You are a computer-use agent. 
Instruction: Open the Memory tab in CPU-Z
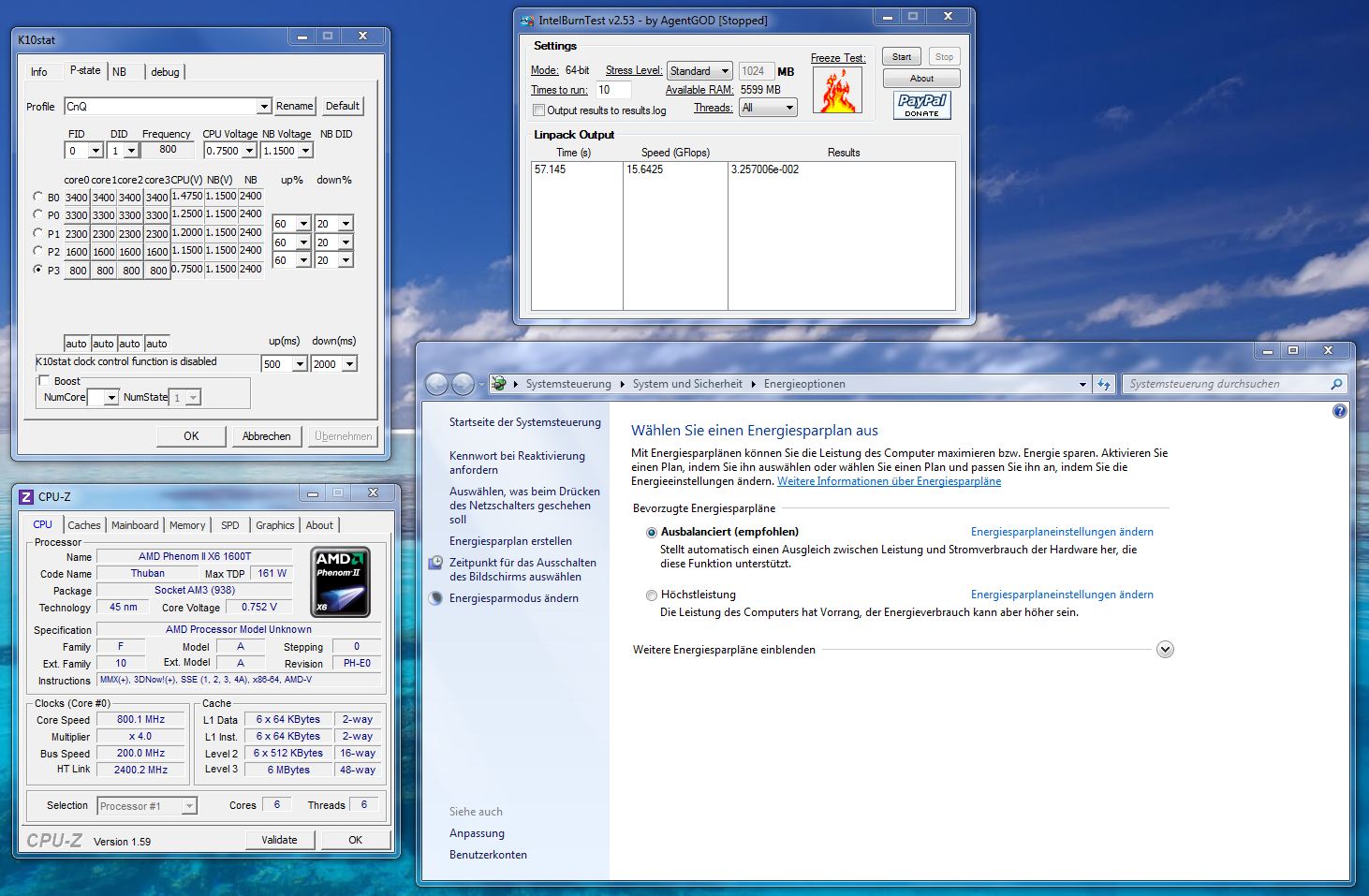tap(187, 525)
